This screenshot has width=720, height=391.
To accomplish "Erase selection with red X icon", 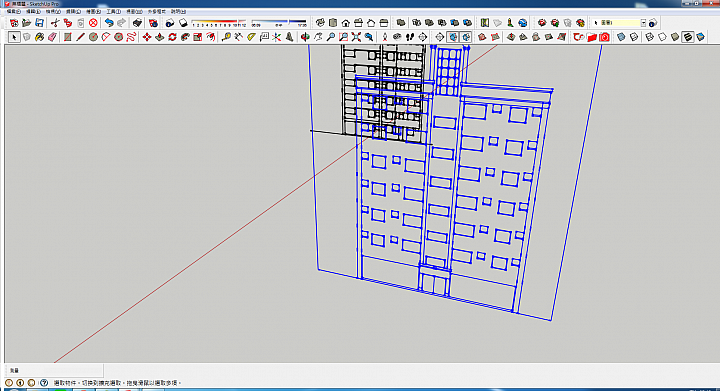I will [93, 23].
